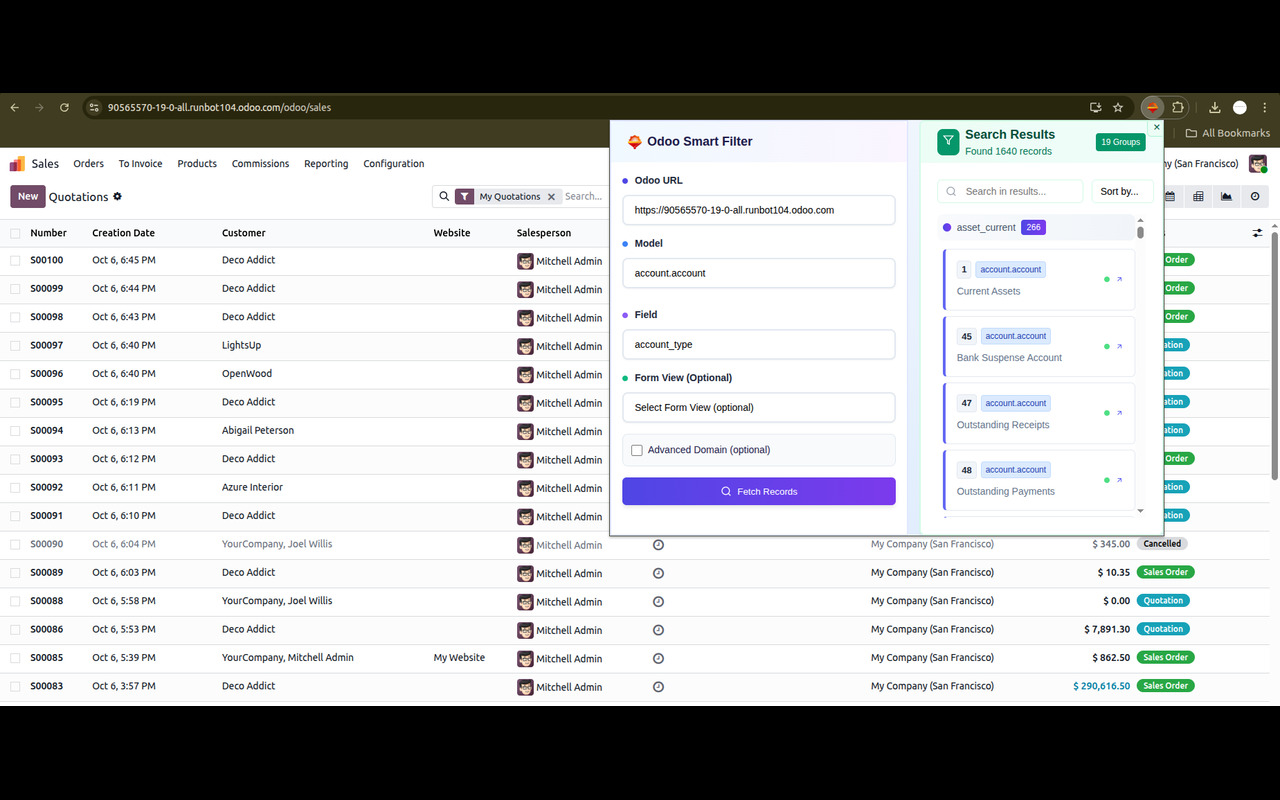This screenshot has width=1280, height=800.
Task: Click the 19 Groups badge
Action: click(1120, 142)
